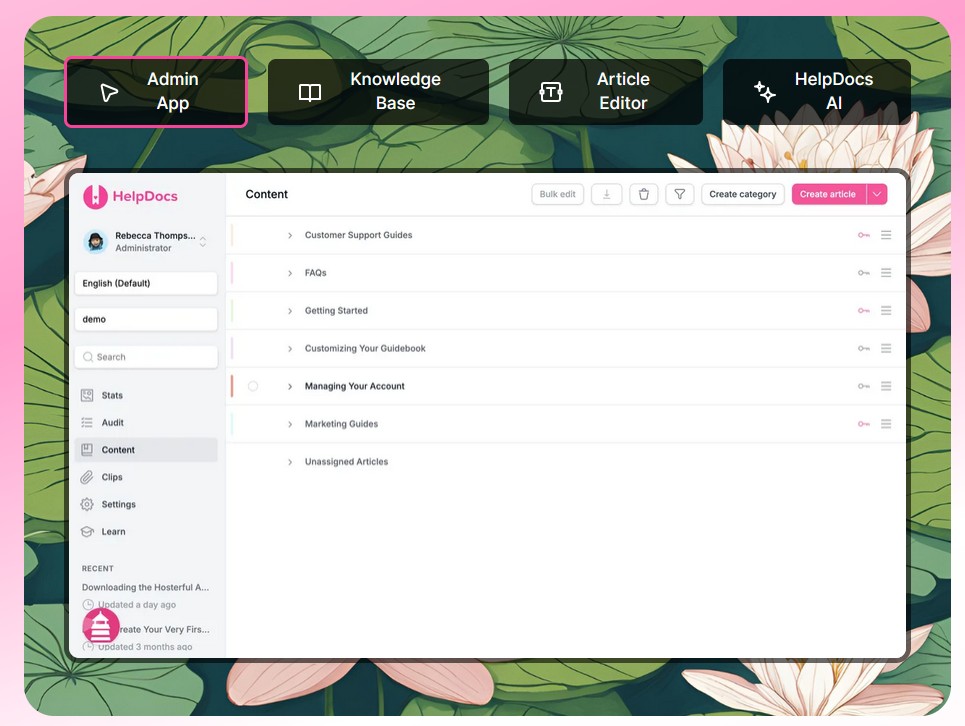The width and height of the screenshot is (965, 726).
Task: Expand the Managing Your Account category
Action: pos(290,386)
